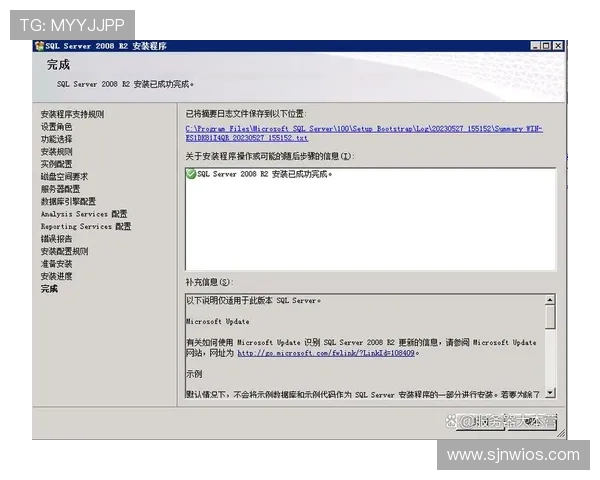Viewport: 600px width, 480px height.
Task: Select the 准备安装 step
Action: point(56,264)
